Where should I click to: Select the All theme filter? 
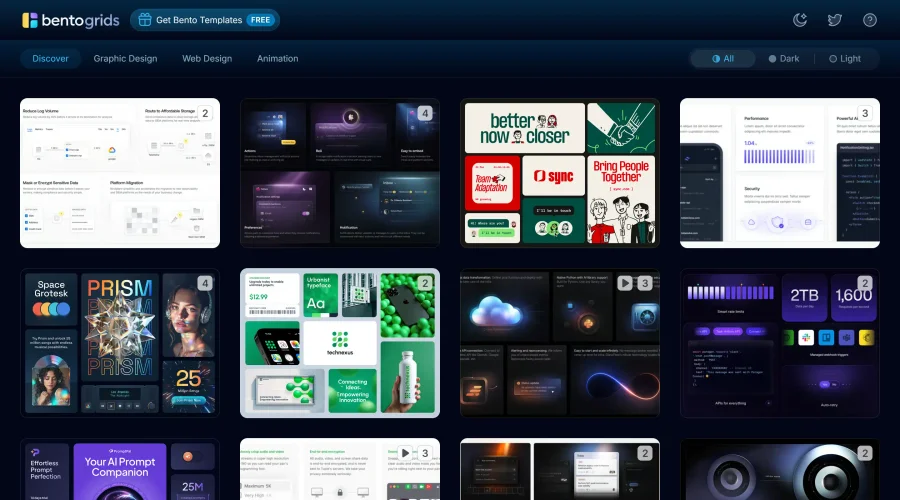[723, 59]
